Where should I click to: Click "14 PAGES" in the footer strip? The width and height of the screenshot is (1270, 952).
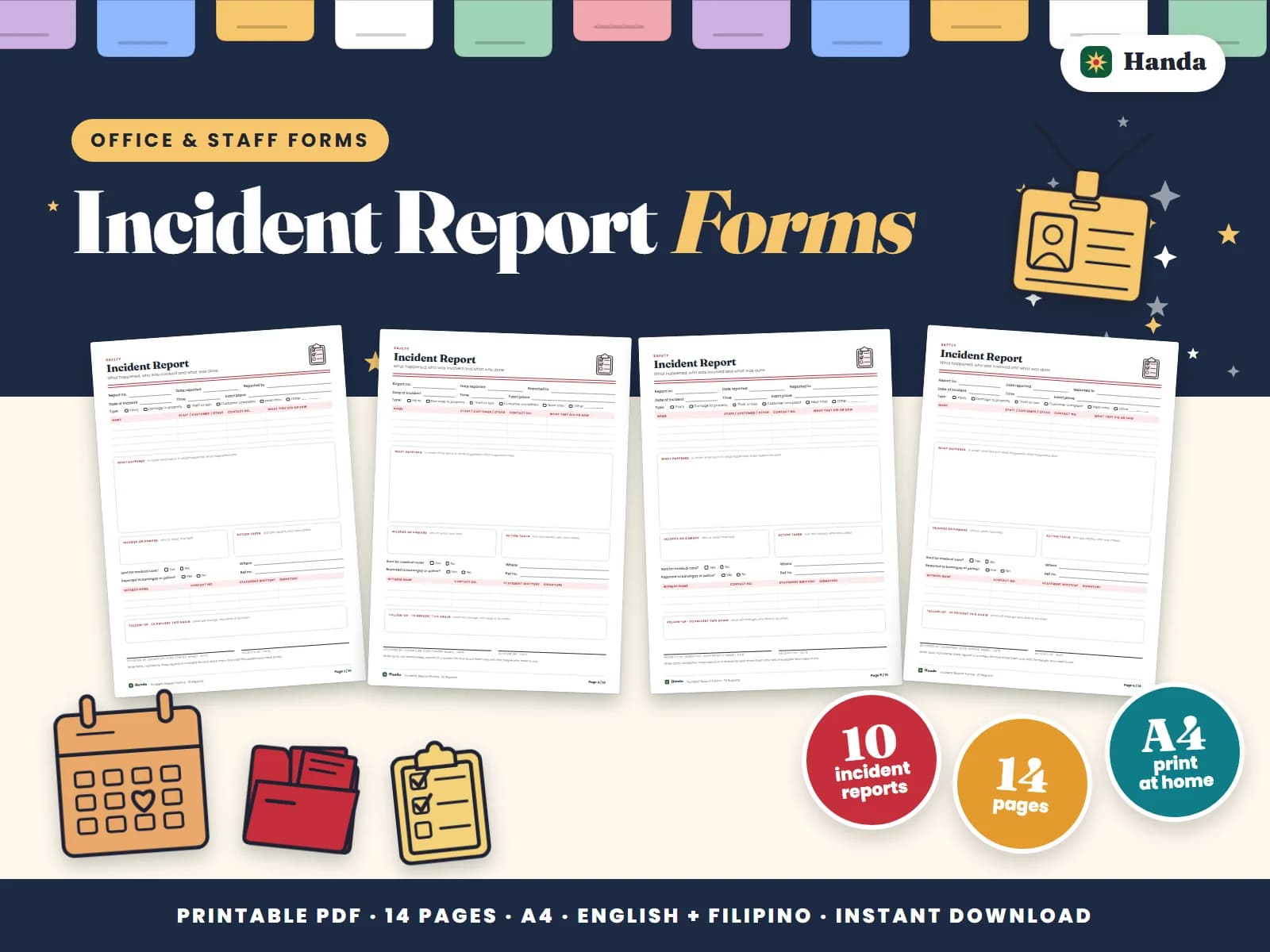(441, 916)
